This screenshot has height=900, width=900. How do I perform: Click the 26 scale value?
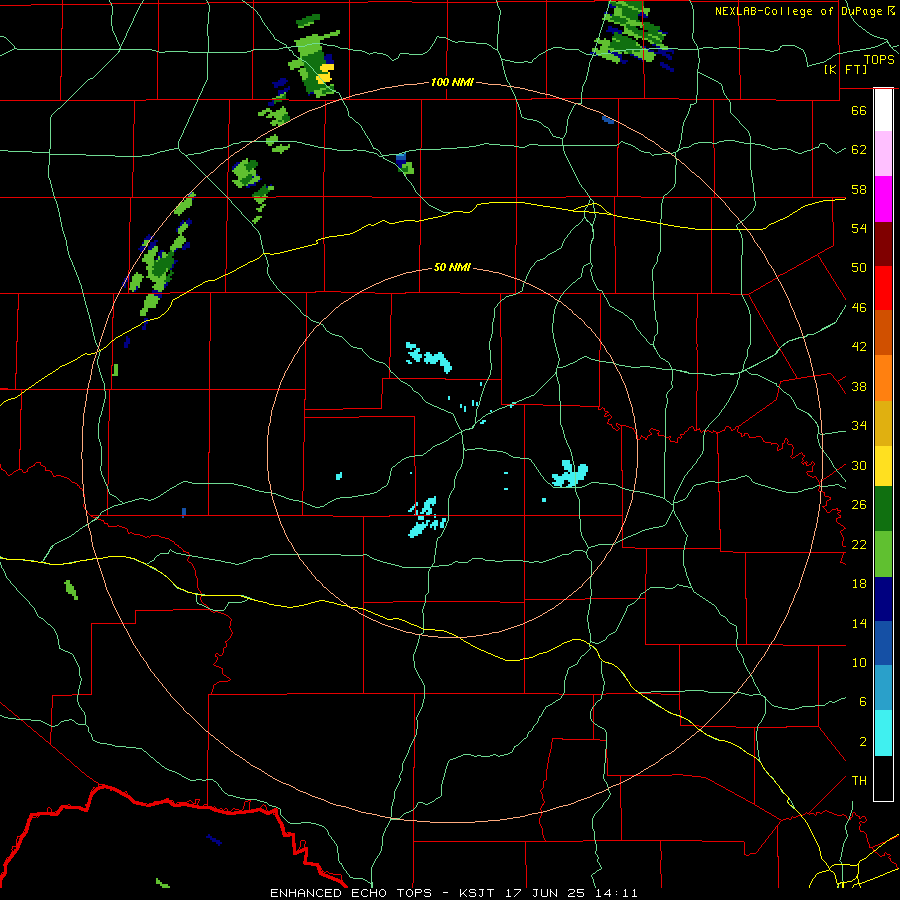point(859,505)
